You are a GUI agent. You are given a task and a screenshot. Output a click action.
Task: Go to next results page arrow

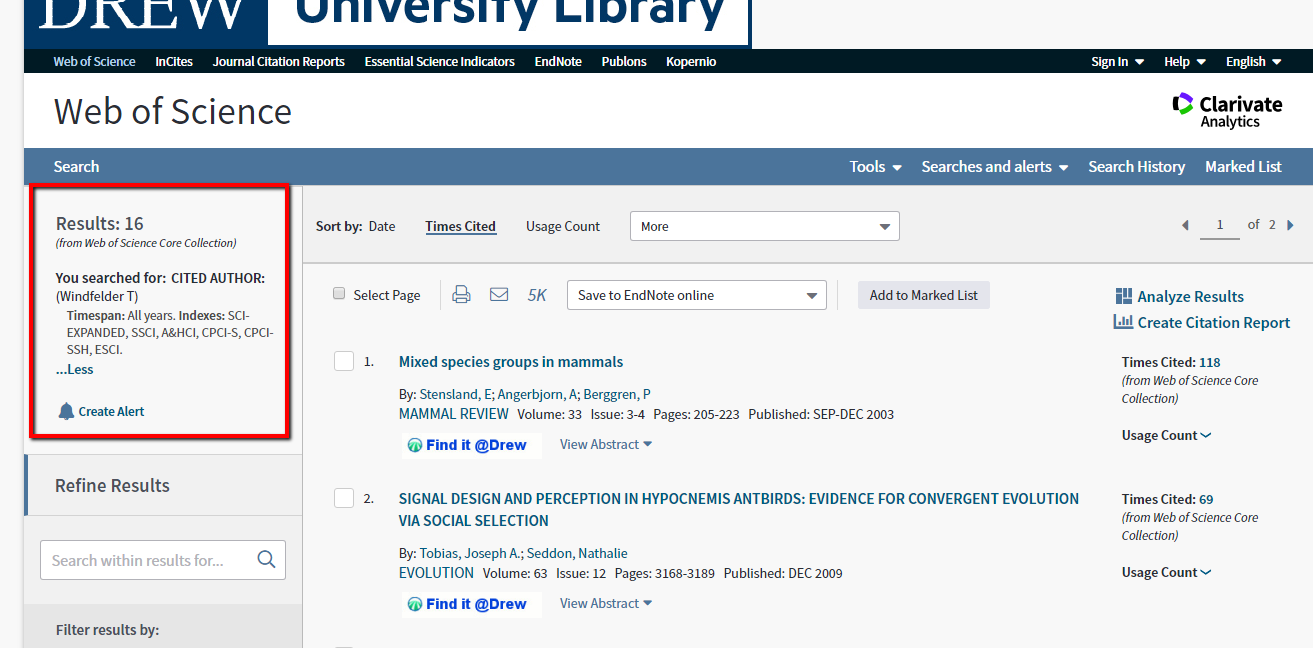[x=1291, y=225]
